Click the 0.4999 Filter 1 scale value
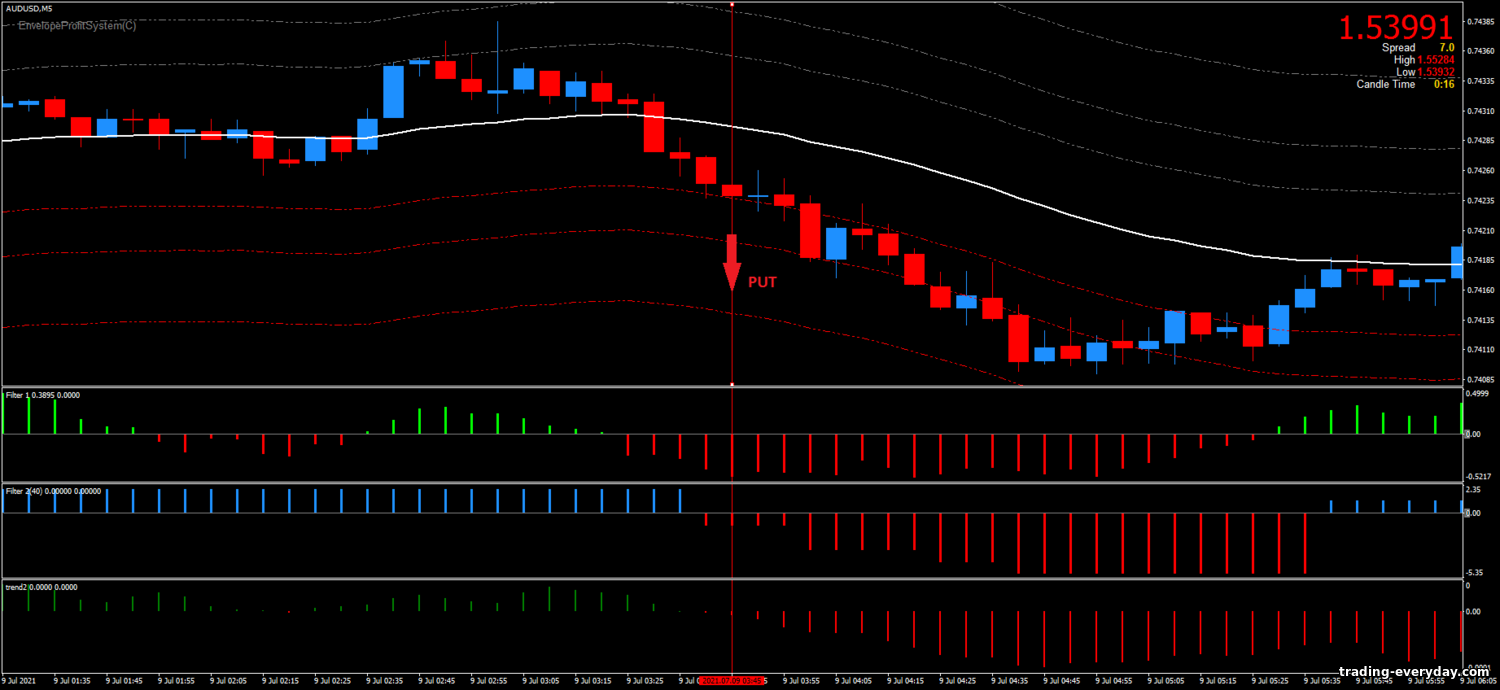The width and height of the screenshot is (1500, 690). 1477,394
